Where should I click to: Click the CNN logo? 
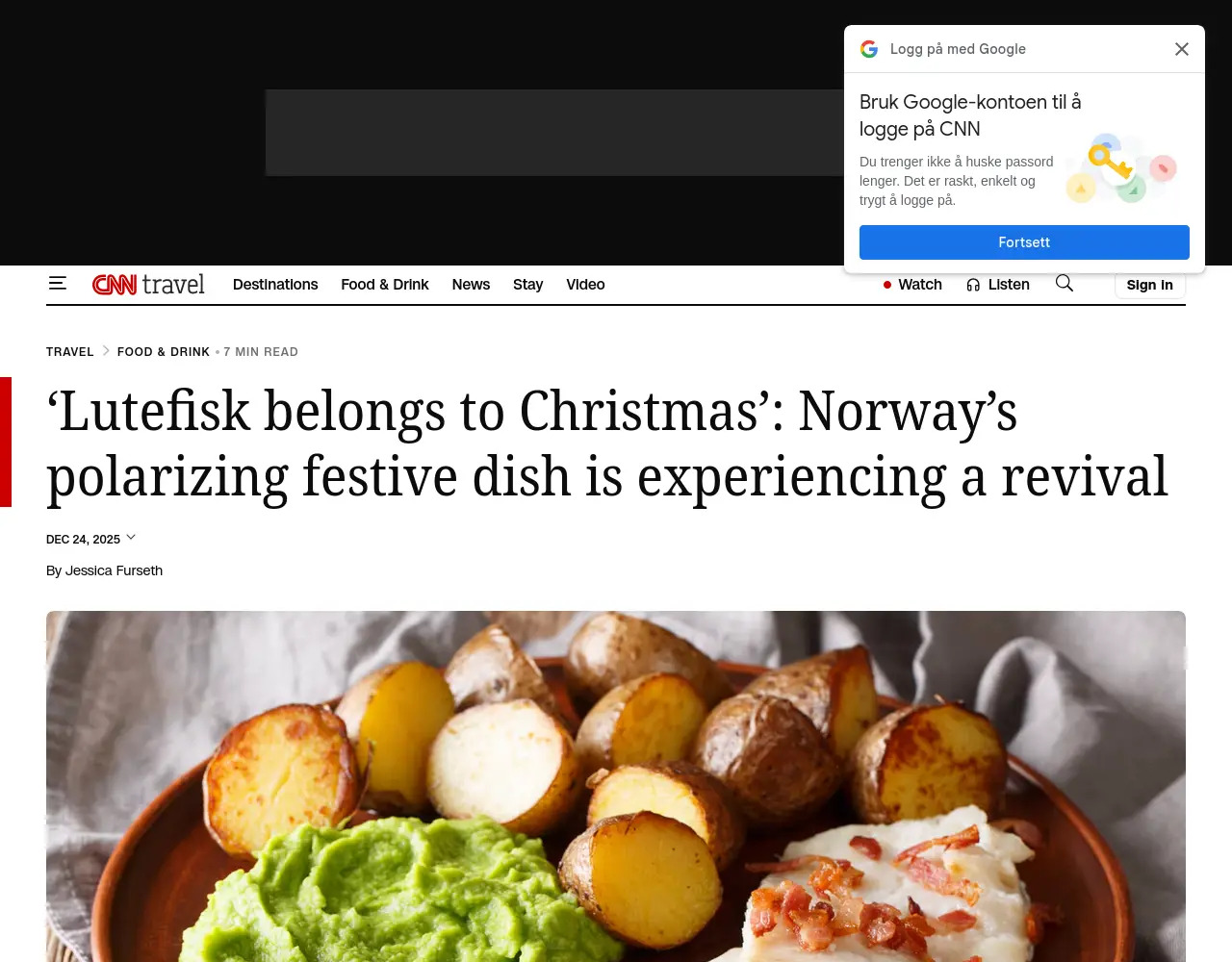115,285
